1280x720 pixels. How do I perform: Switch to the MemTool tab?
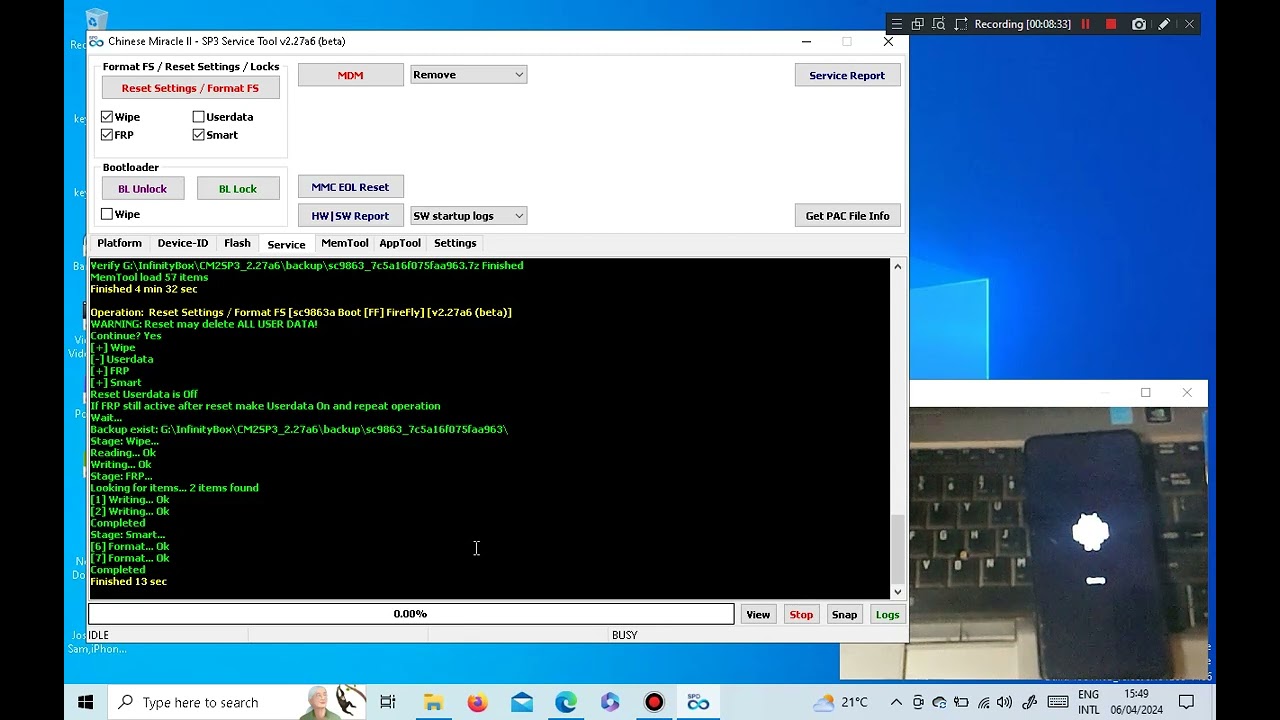click(344, 243)
